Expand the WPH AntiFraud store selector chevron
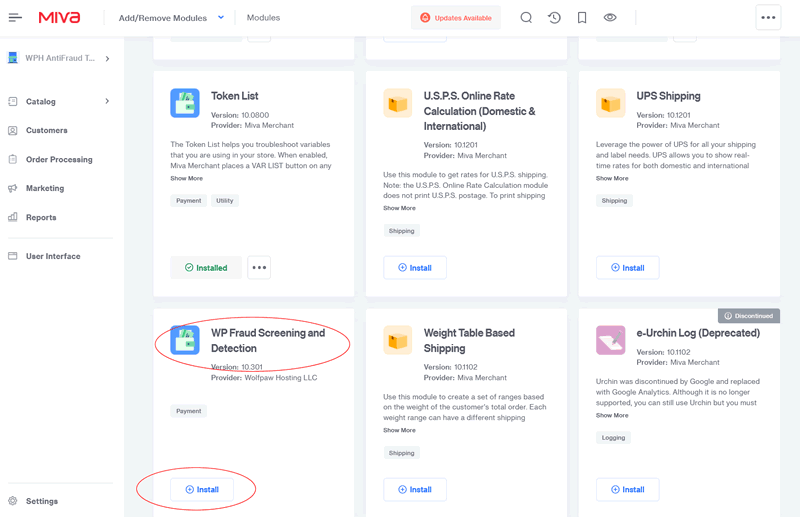Image resolution: width=800 pixels, height=517 pixels. coord(107,59)
